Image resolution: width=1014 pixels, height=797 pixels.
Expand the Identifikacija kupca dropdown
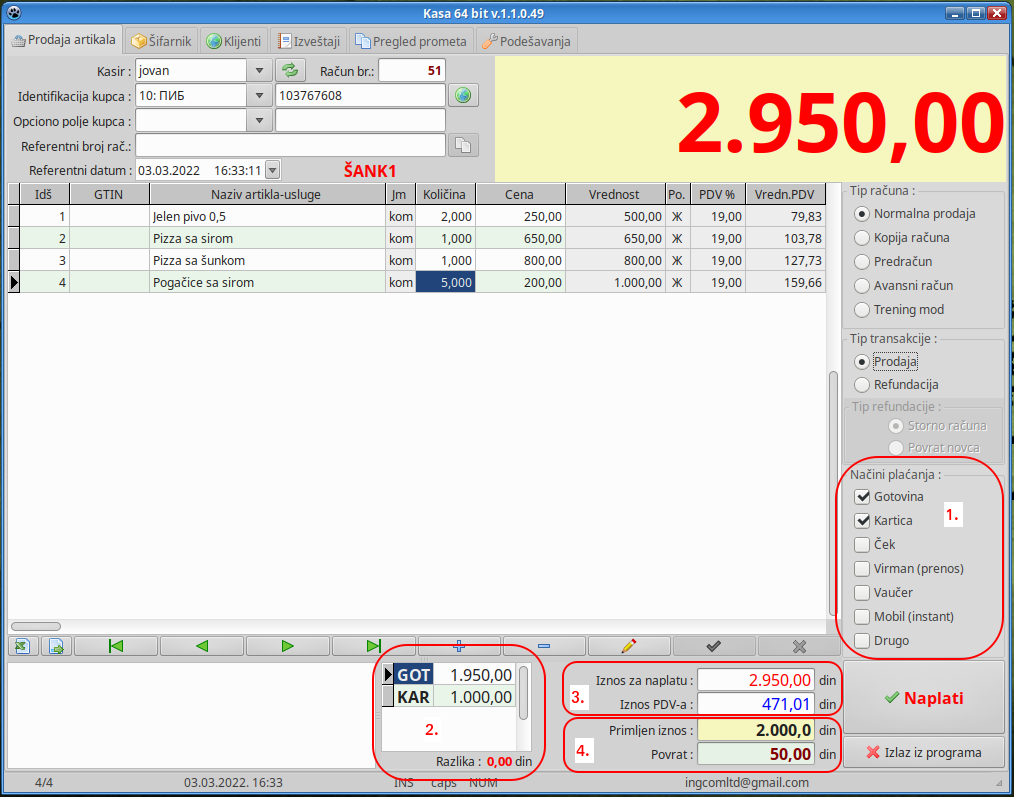point(259,95)
